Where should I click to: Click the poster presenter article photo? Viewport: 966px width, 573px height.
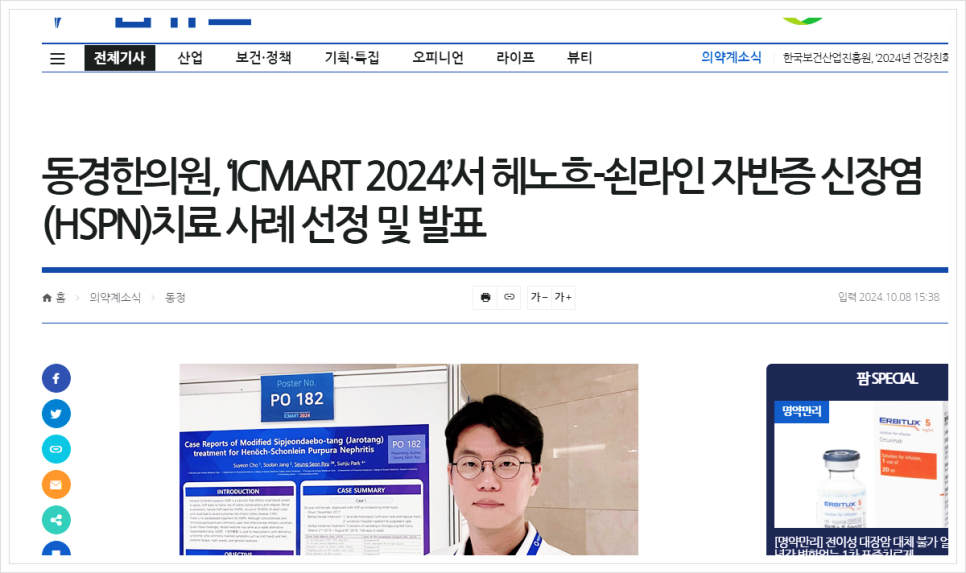click(408, 460)
